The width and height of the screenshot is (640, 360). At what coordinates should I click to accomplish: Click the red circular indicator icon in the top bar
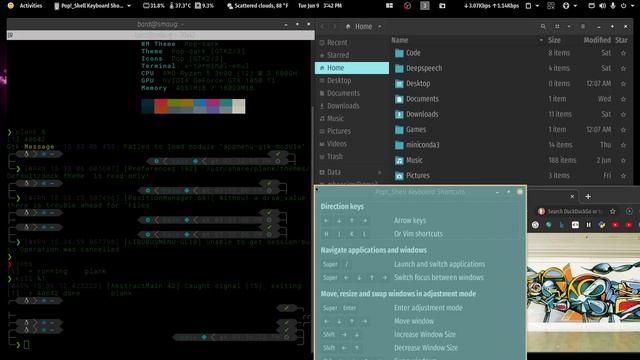(x=407, y=6)
